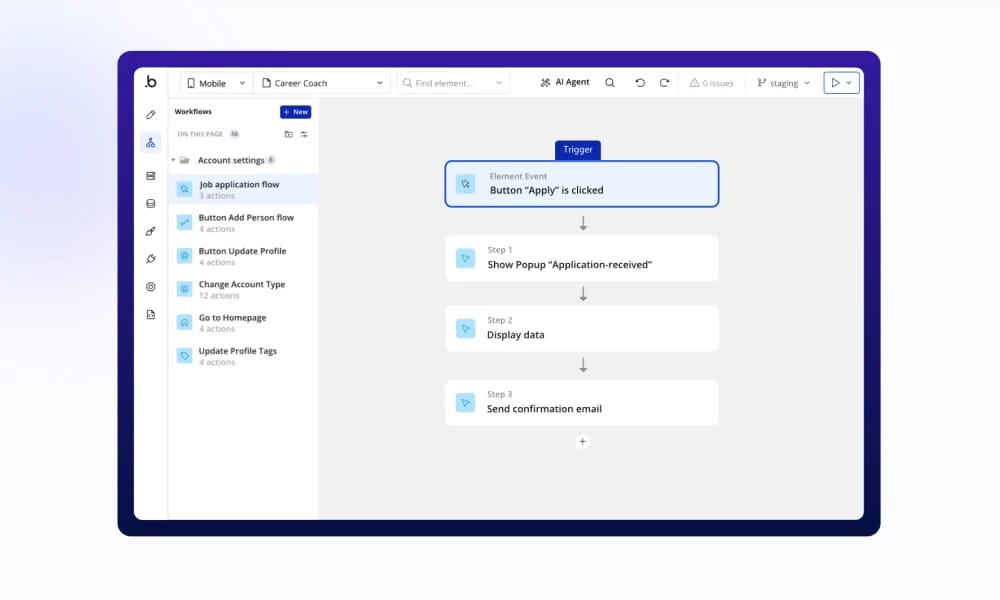Viewport: 1000px width, 600px height.
Task: Click the new folder icon in Workflows panel
Action: click(x=288, y=134)
